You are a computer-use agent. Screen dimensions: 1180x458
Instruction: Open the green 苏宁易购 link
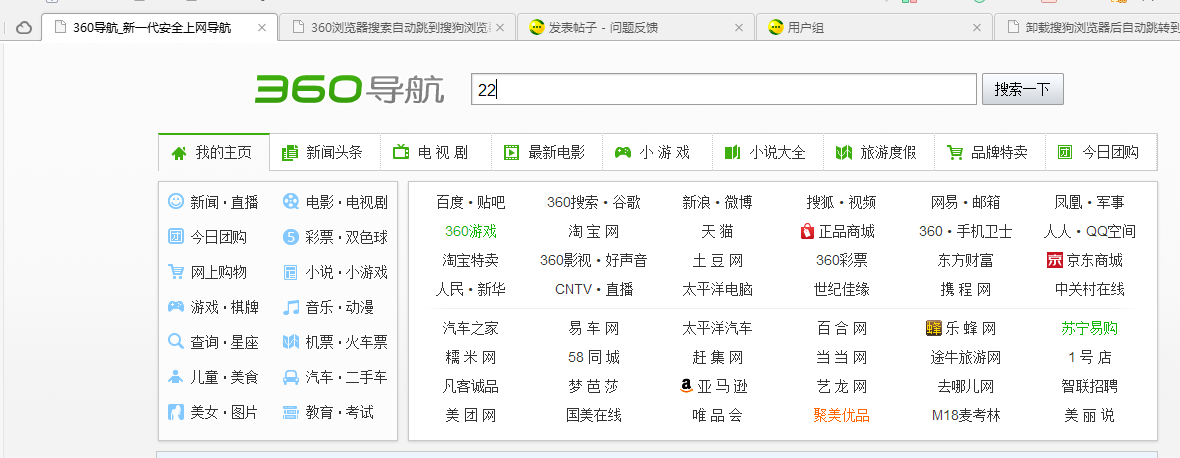point(1090,329)
